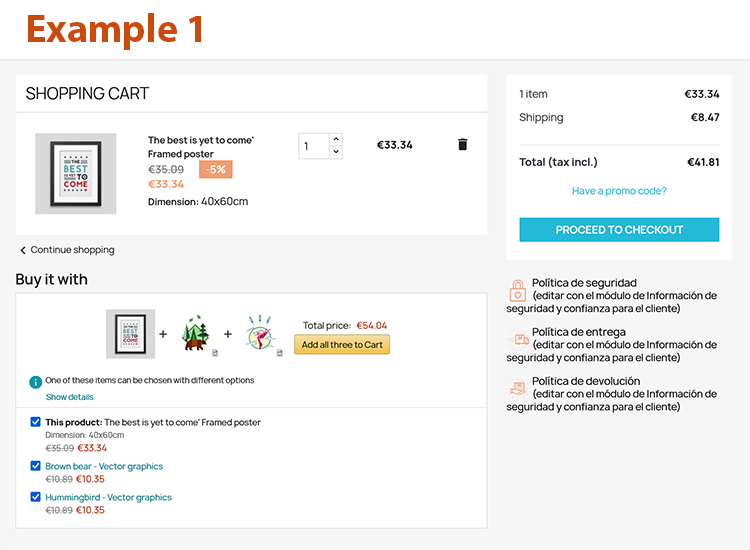Image resolution: width=750 pixels, height=550 pixels.
Task: Click the Brown bear bundle image
Action: coord(196,334)
